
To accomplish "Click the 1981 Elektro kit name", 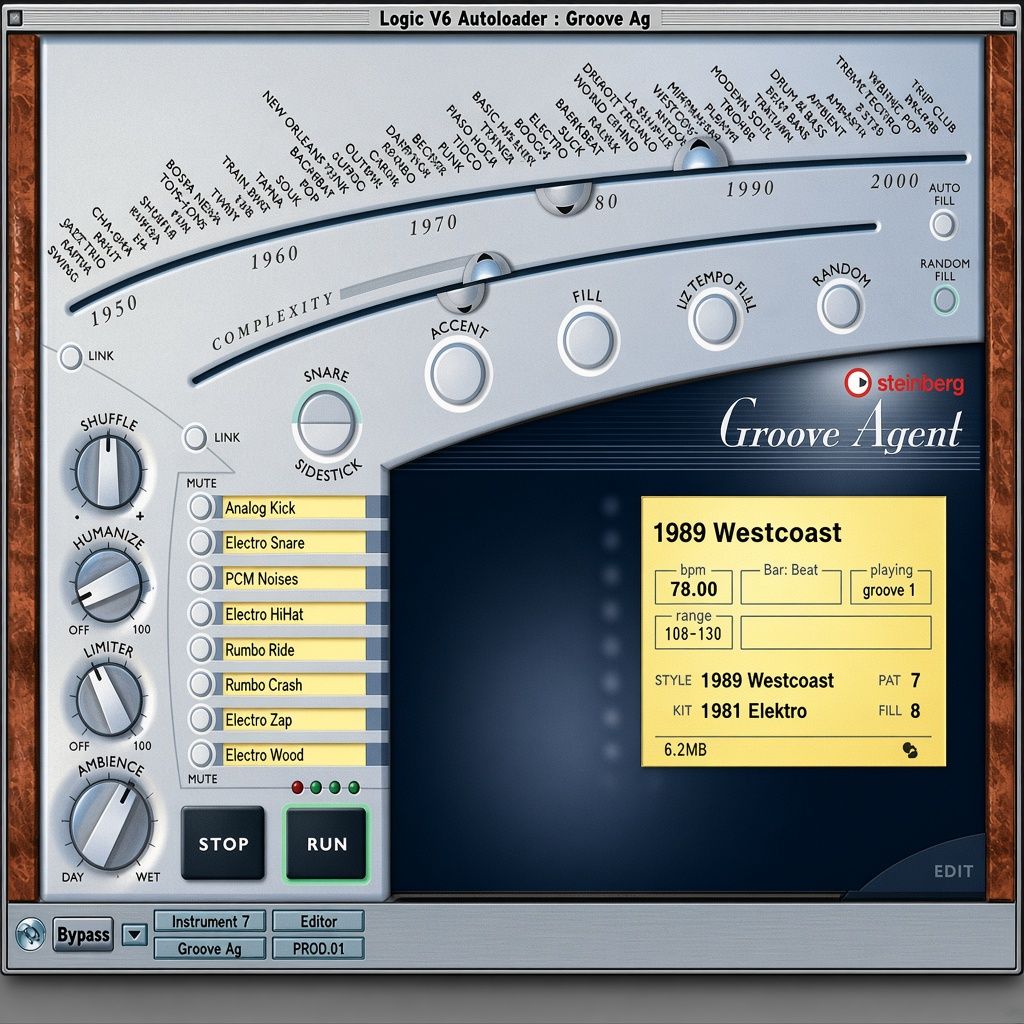I will pyautogui.click(x=754, y=711).
